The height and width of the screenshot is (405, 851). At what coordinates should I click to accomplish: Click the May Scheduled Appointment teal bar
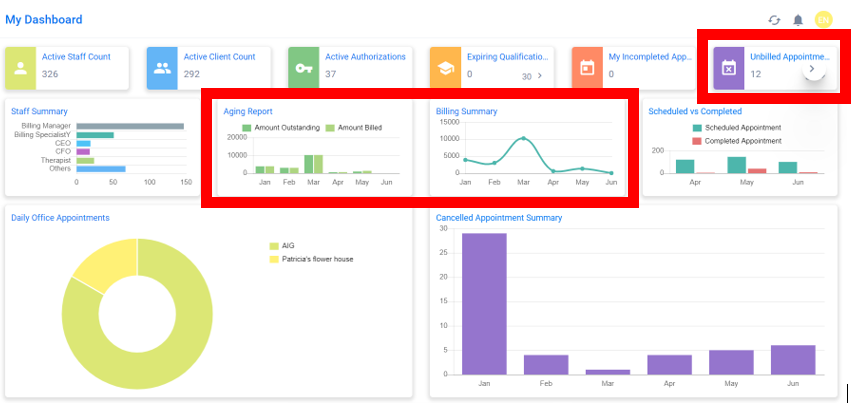(x=736, y=165)
